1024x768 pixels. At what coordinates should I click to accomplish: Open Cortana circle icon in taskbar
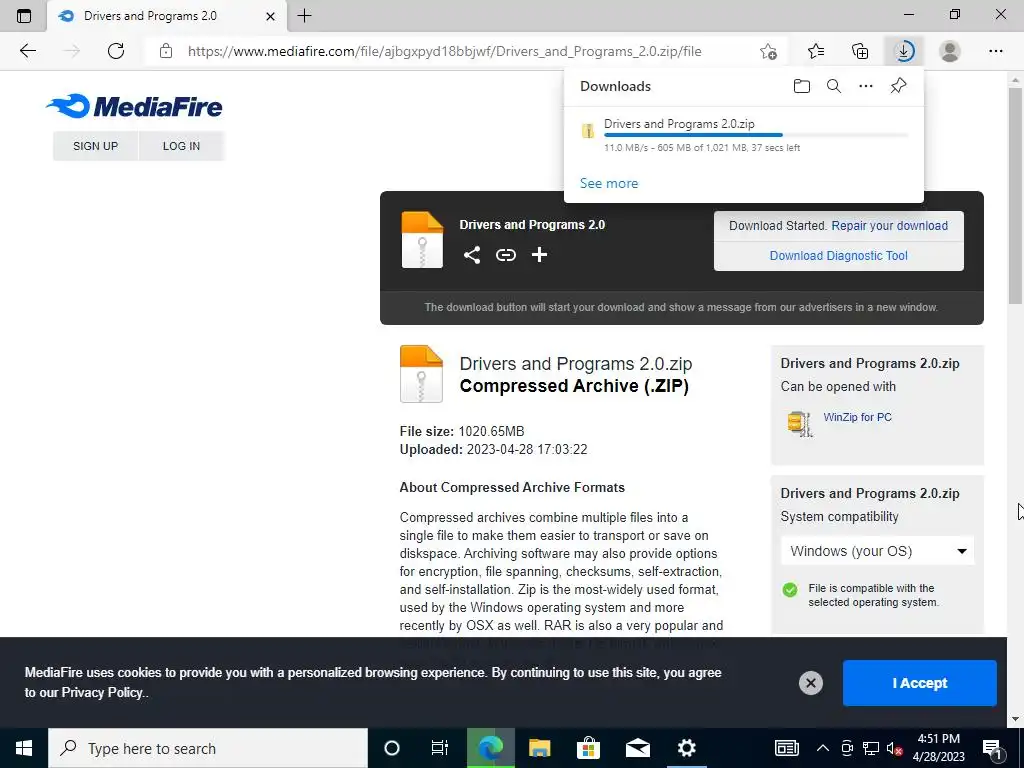(x=392, y=748)
